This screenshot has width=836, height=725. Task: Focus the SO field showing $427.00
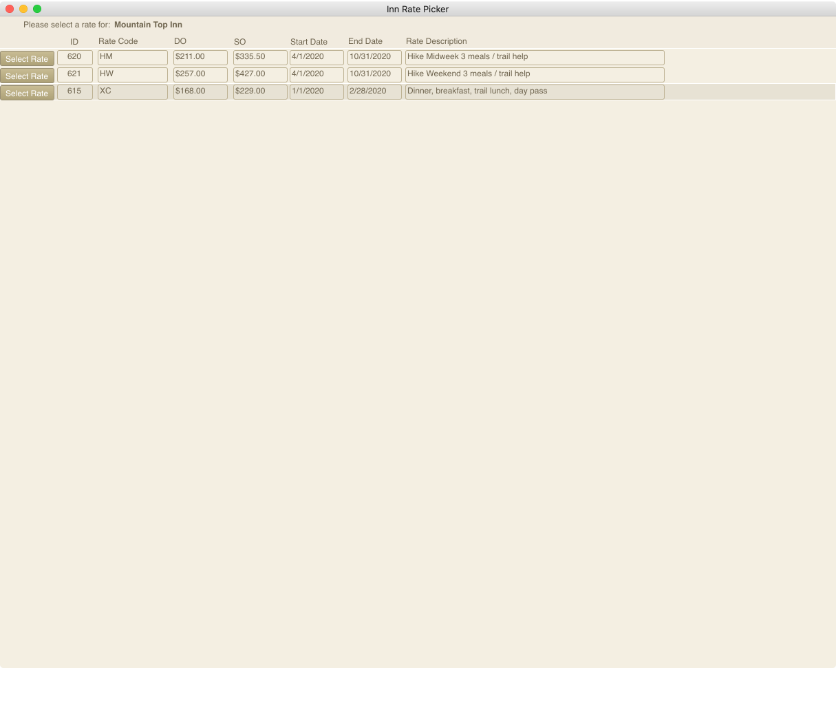click(x=260, y=75)
